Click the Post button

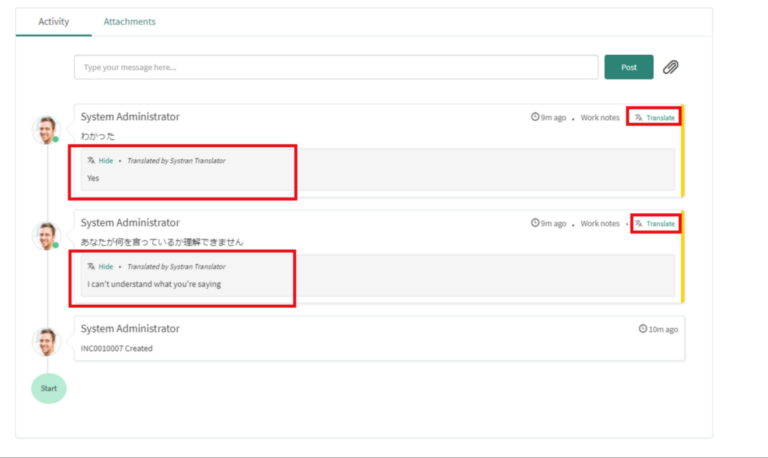[x=628, y=67]
